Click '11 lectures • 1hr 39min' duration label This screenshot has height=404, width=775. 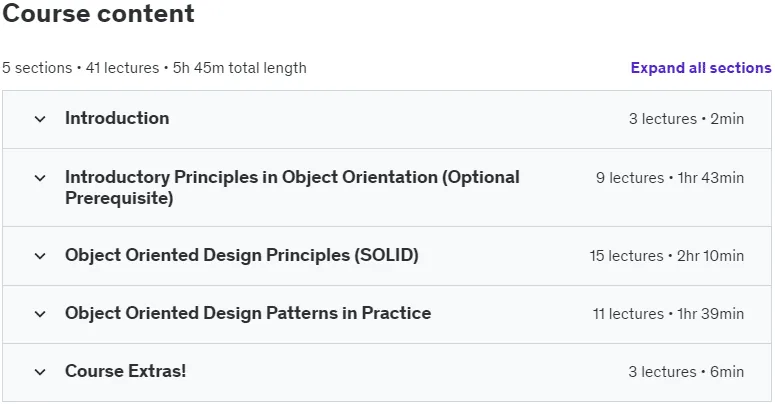click(x=668, y=314)
